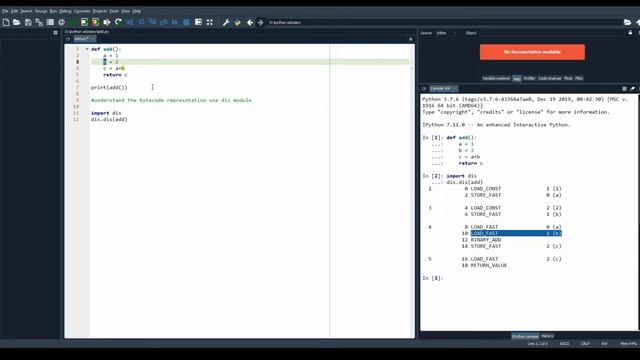Open the Search menu

tap(26, 11)
